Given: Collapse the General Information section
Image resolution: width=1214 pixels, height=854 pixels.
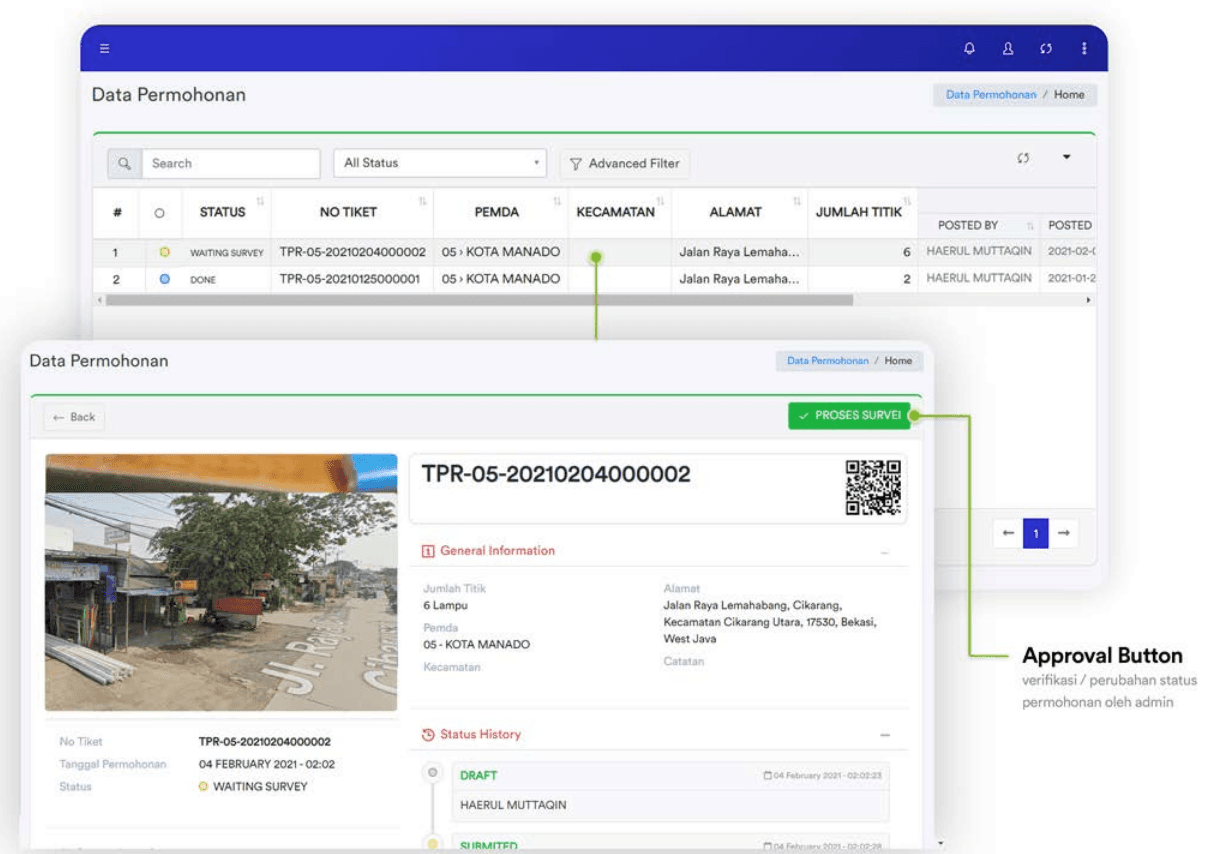Looking at the screenshot, I should pos(884,552).
